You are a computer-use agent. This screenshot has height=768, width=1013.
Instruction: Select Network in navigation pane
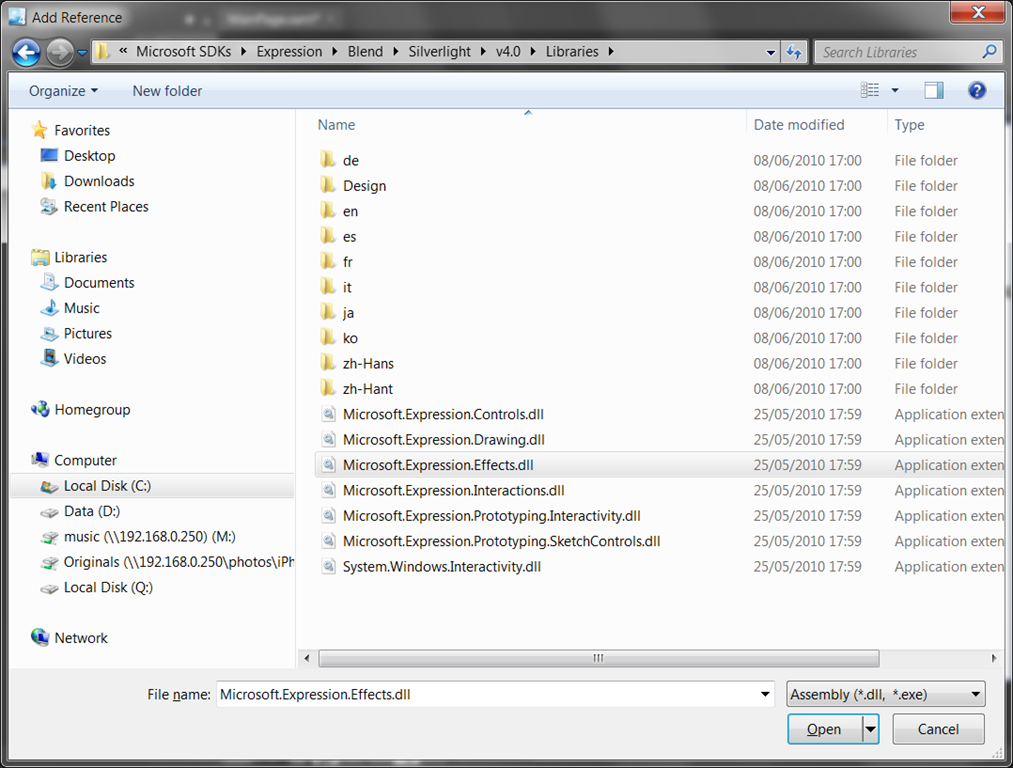(x=81, y=638)
